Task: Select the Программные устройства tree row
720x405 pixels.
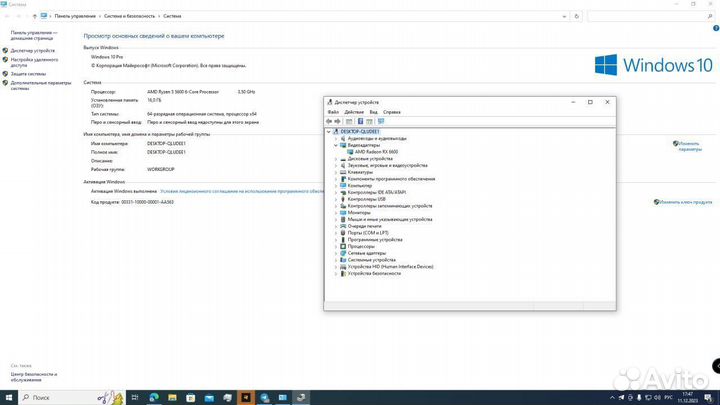Action: (x=375, y=240)
